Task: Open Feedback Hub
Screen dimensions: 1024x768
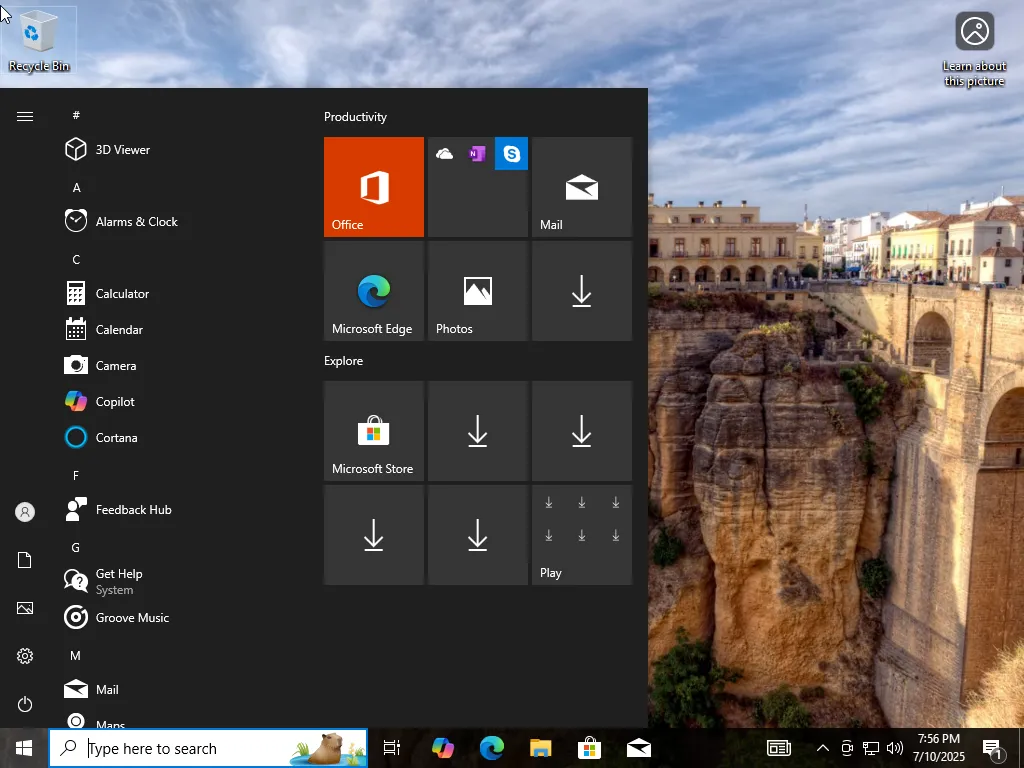Action: (176, 509)
